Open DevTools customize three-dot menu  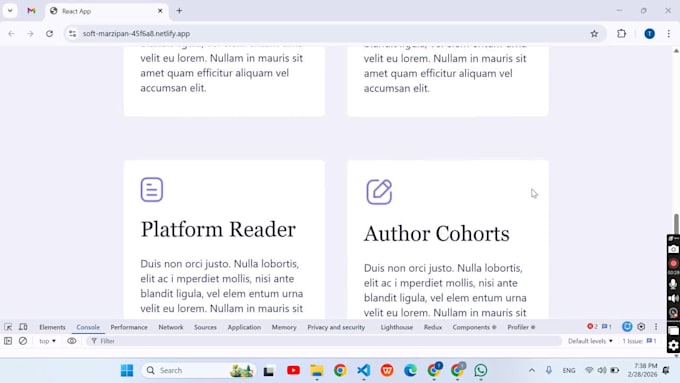[656, 327]
